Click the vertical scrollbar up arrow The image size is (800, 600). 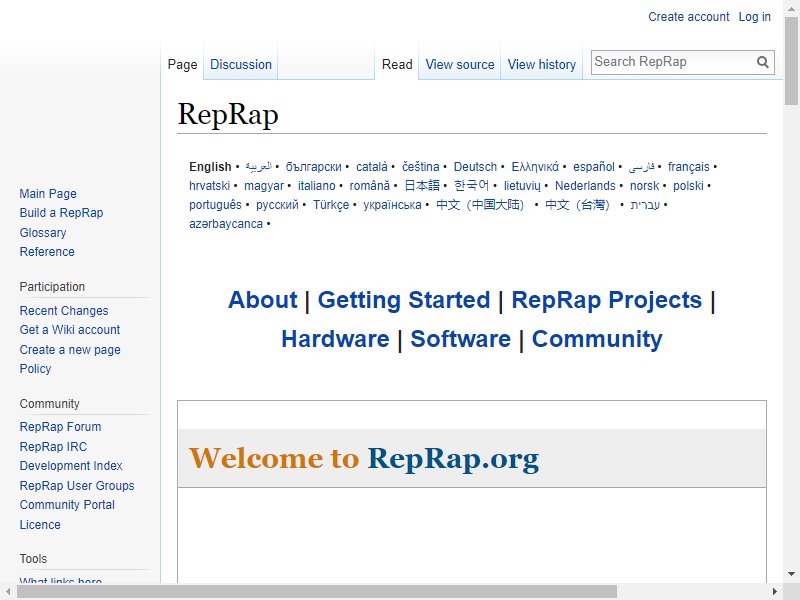click(x=791, y=9)
